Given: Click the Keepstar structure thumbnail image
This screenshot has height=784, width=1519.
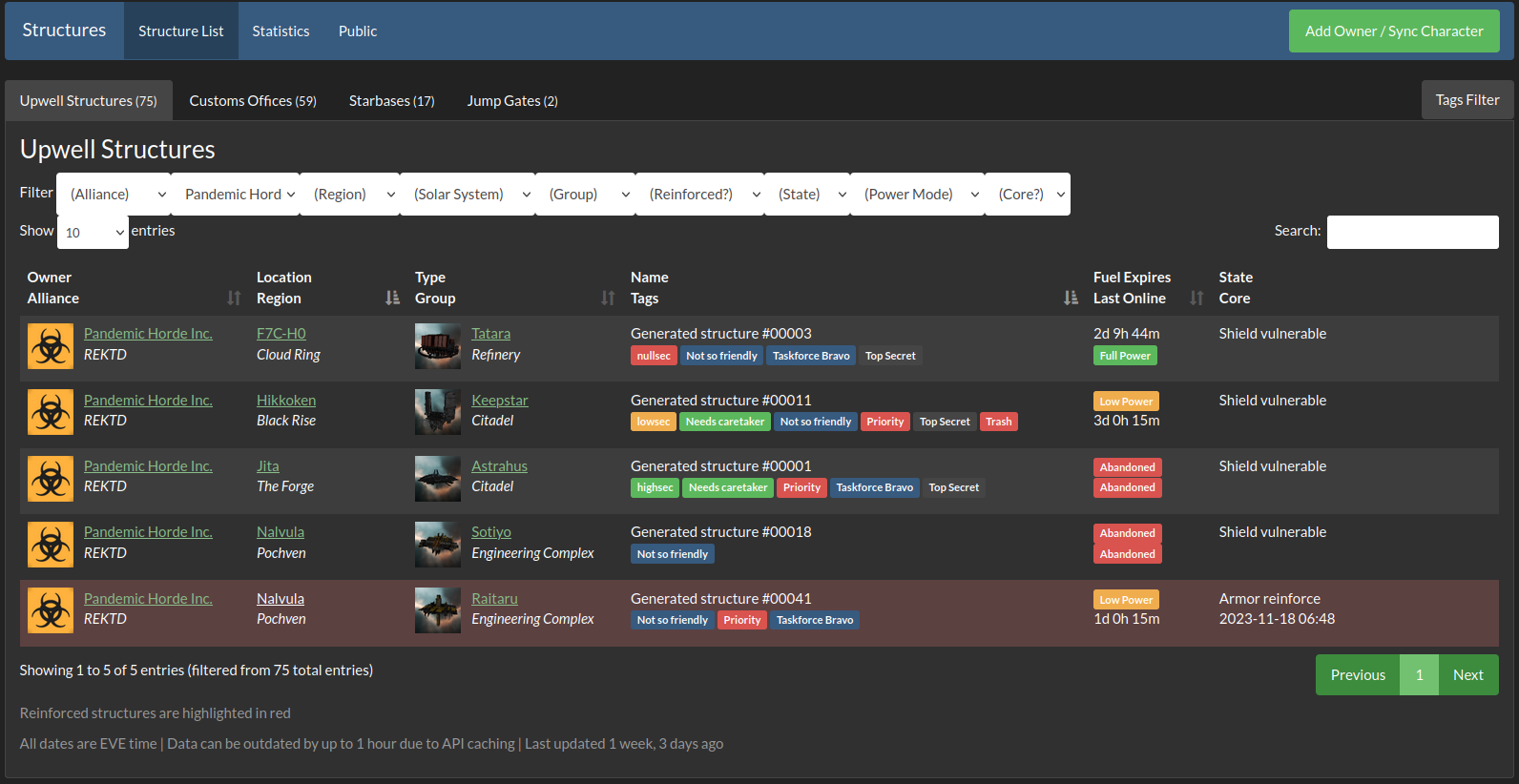Looking at the screenshot, I should click(x=437, y=412).
